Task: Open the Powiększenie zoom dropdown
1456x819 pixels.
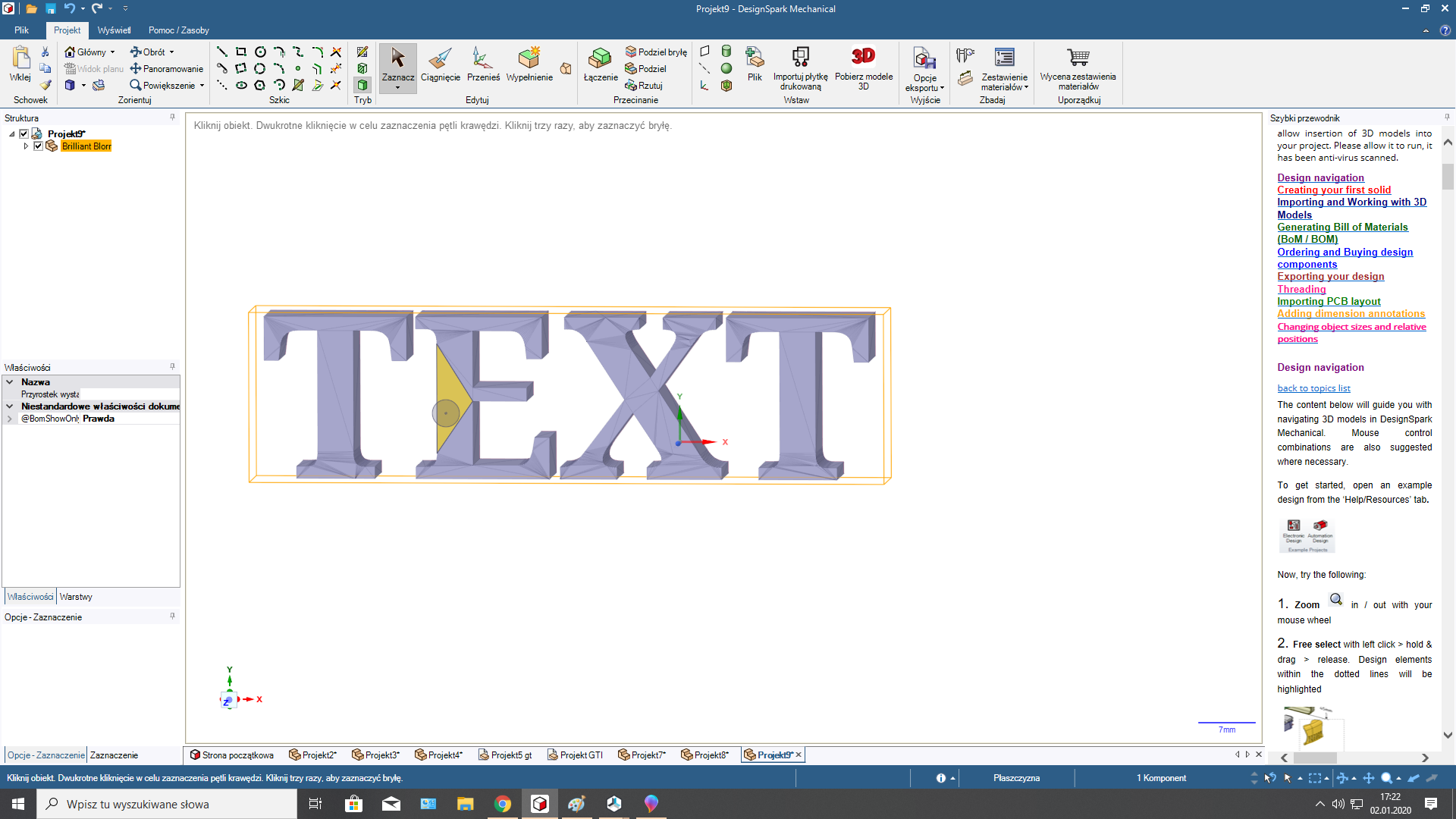Action: (202, 86)
